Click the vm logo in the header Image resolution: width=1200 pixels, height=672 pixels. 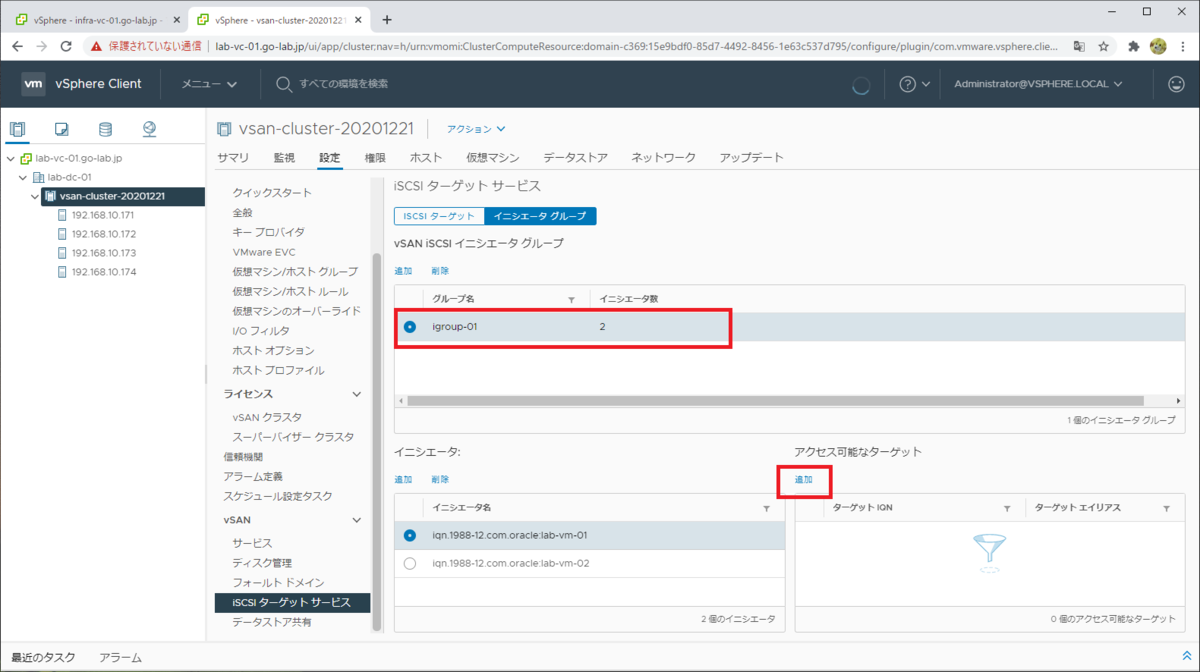click(x=33, y=84)
